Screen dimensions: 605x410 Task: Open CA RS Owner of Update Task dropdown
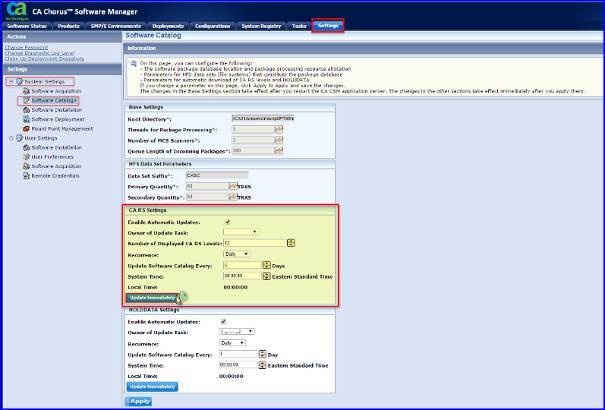click(x=240, y=232)
